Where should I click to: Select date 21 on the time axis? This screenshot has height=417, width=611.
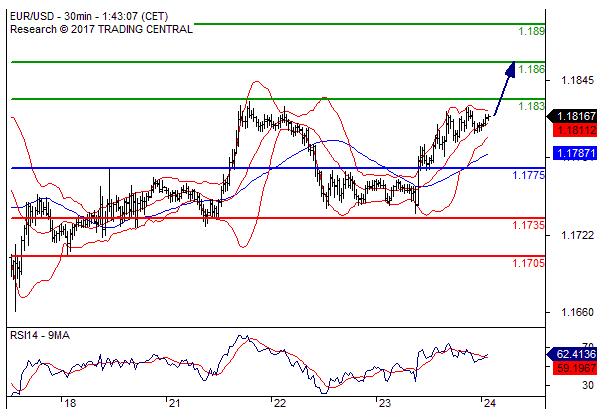[175, 403]
